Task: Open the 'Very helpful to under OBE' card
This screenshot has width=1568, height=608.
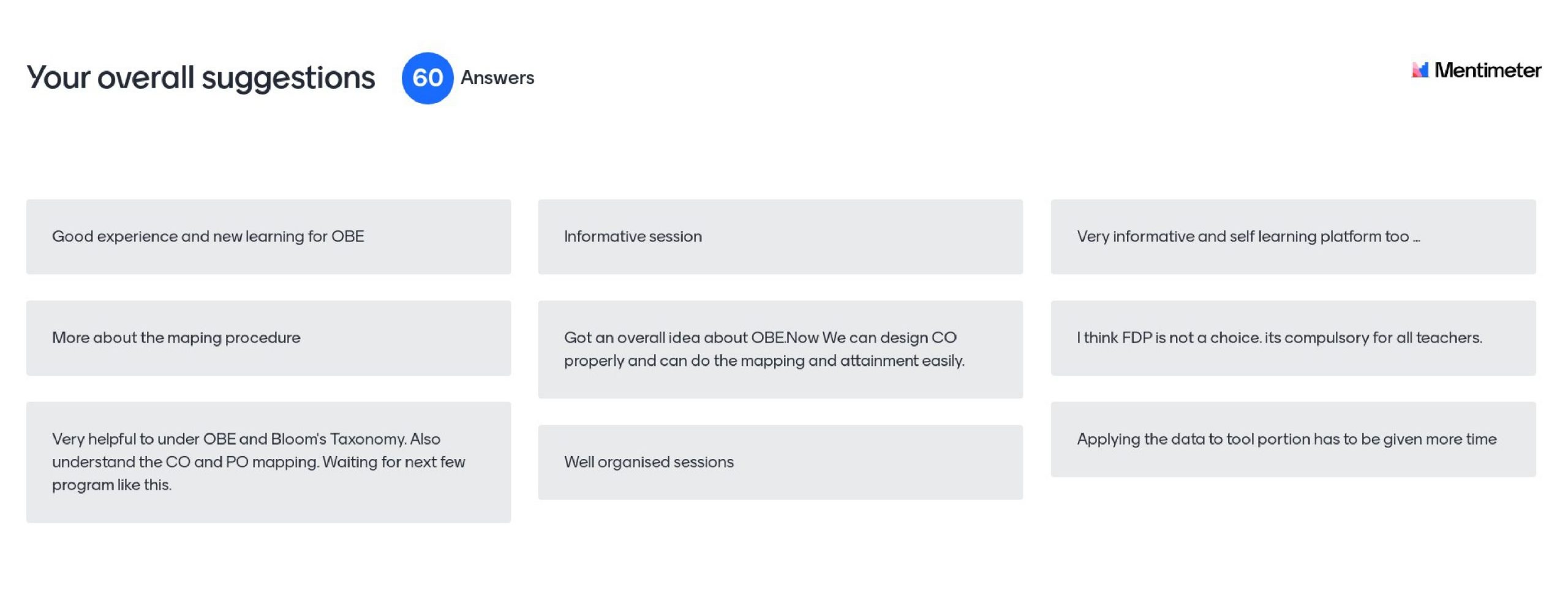Action: (x=268, y=462)
